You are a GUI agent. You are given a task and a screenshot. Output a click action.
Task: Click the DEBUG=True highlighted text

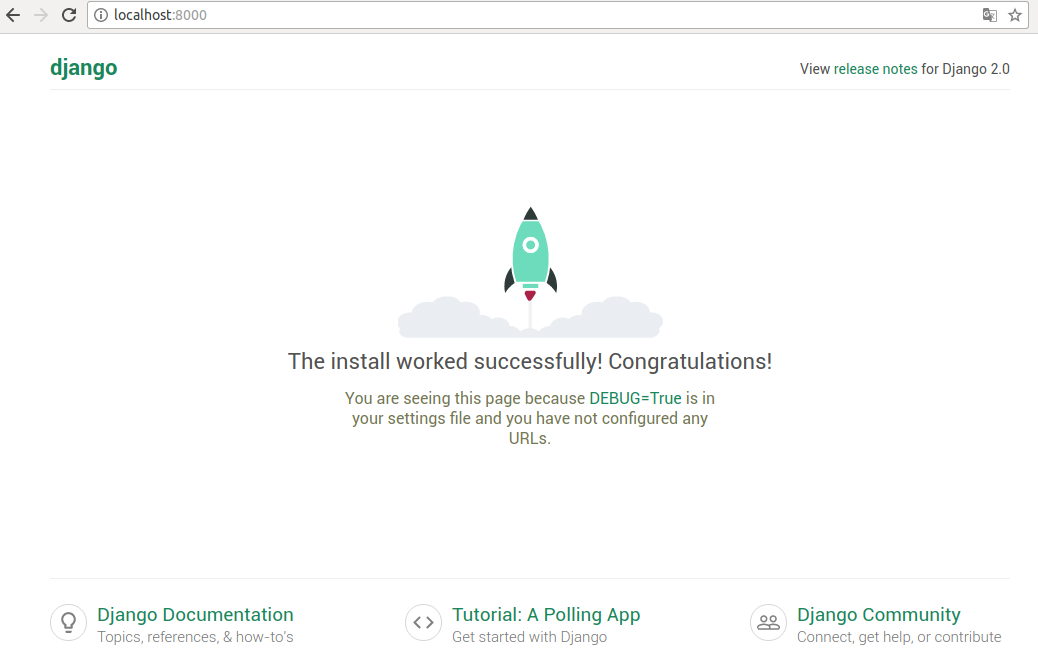(635, 398)
